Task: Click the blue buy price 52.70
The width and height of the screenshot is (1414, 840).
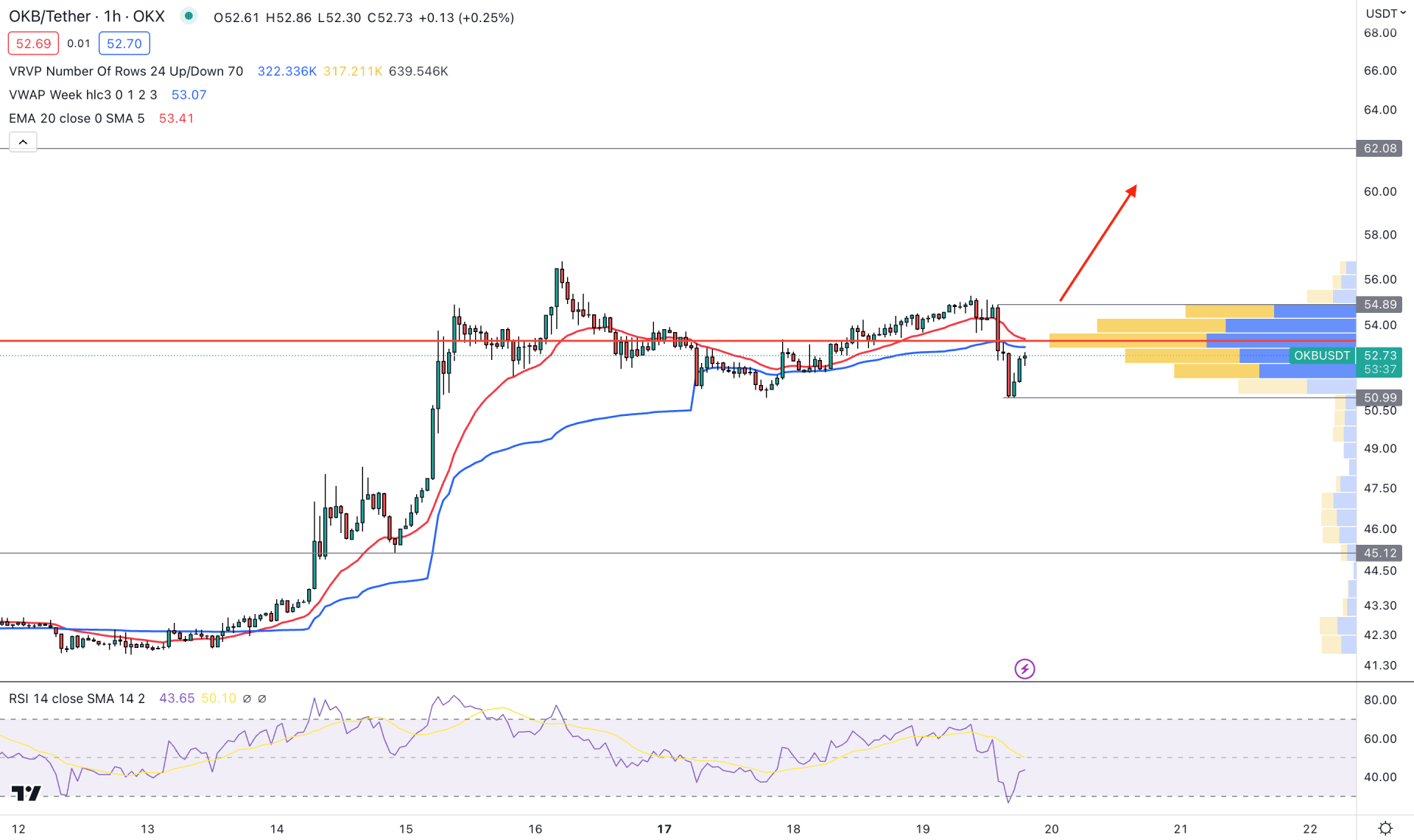Action: pos(124,43)
